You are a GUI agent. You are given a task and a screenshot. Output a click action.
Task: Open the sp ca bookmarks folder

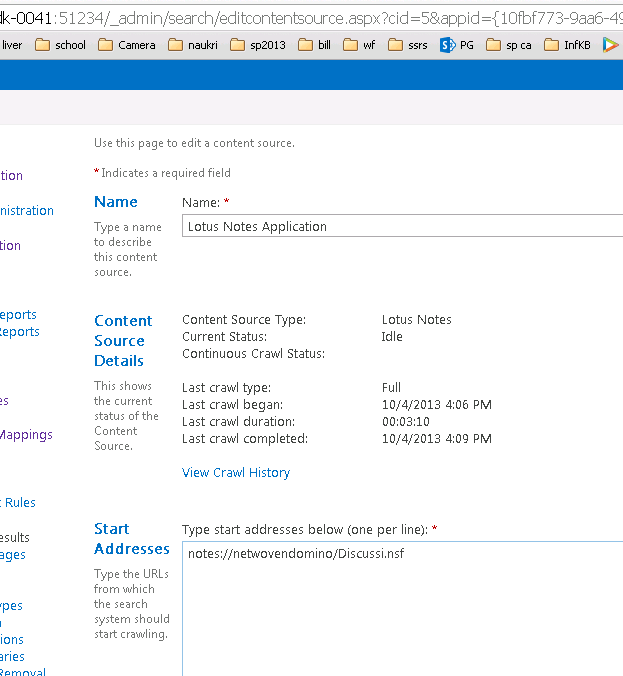(508, 45)
